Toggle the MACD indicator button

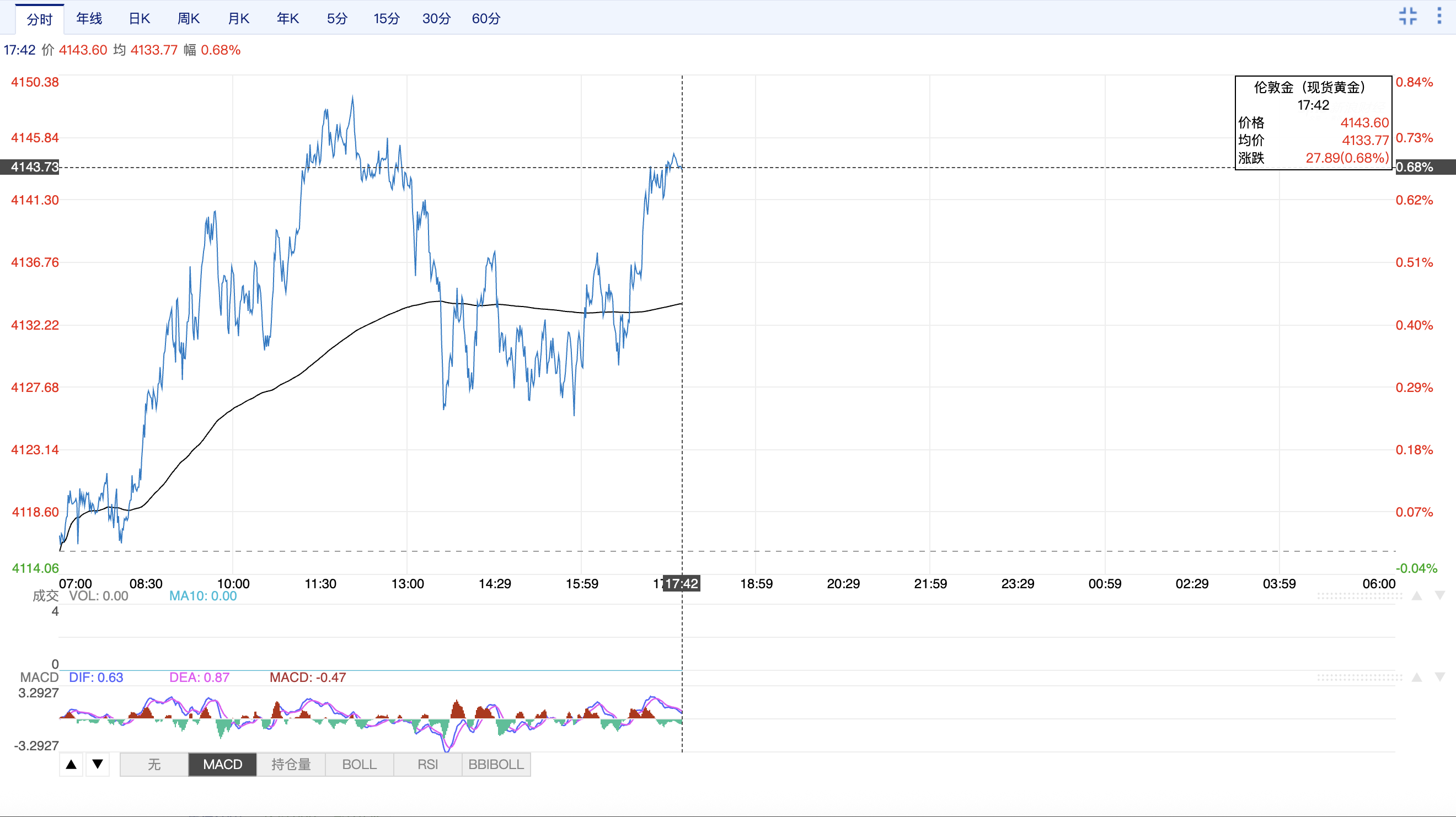coord(223,765)
